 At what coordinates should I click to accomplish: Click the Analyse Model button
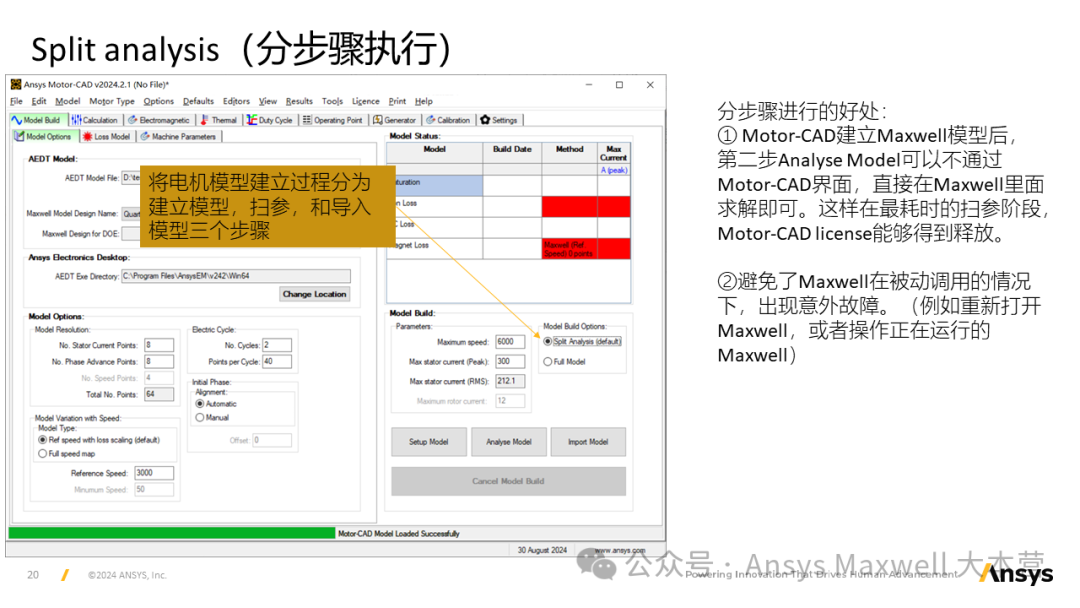click(x=509, y=442)
